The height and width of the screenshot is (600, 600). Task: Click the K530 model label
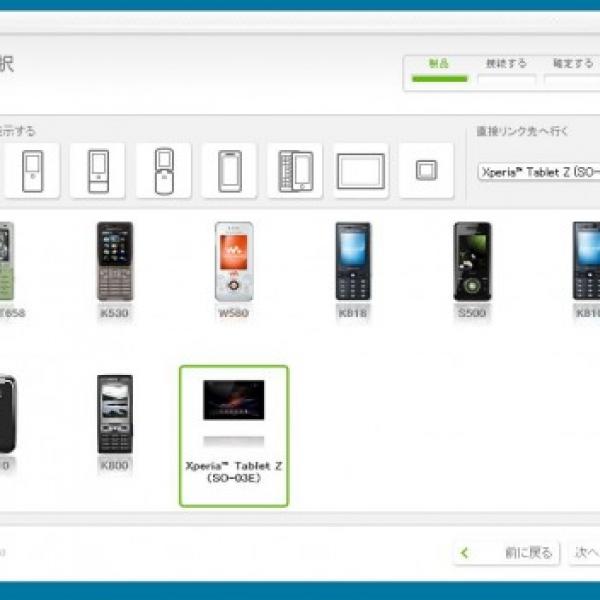tap(114, 313)
